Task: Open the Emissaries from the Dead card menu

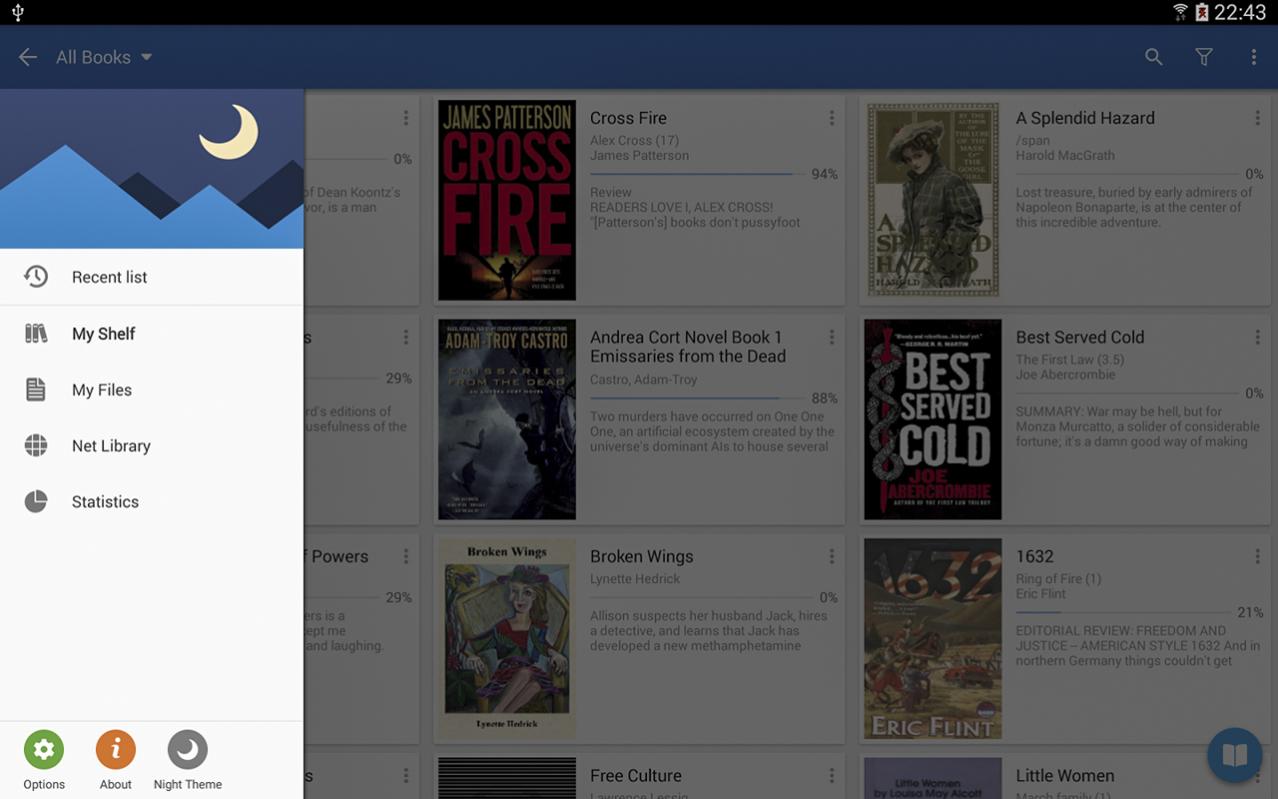Action: [x=831, y=338]
